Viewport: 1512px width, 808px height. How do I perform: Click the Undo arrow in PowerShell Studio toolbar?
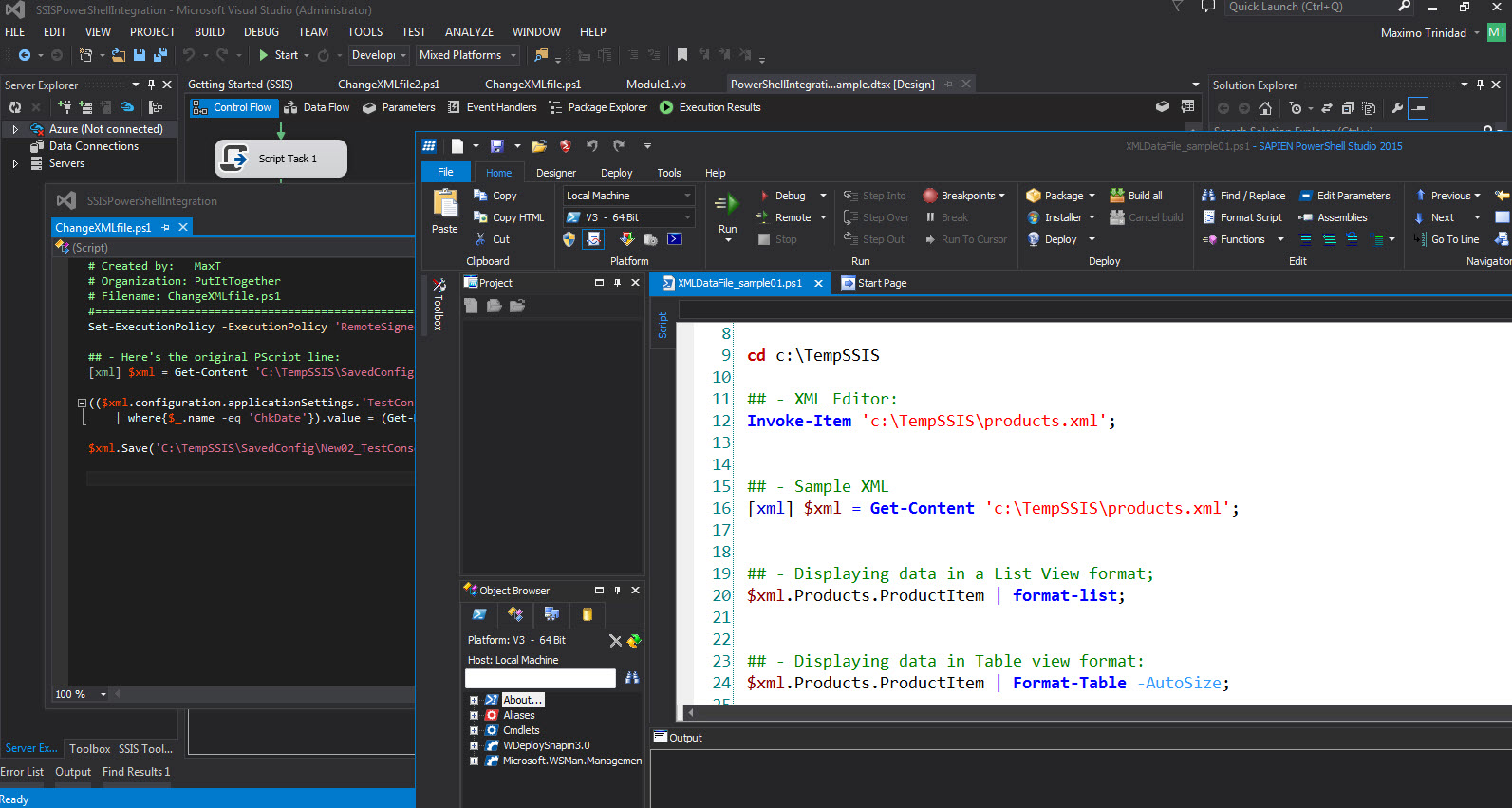(592, 146)
